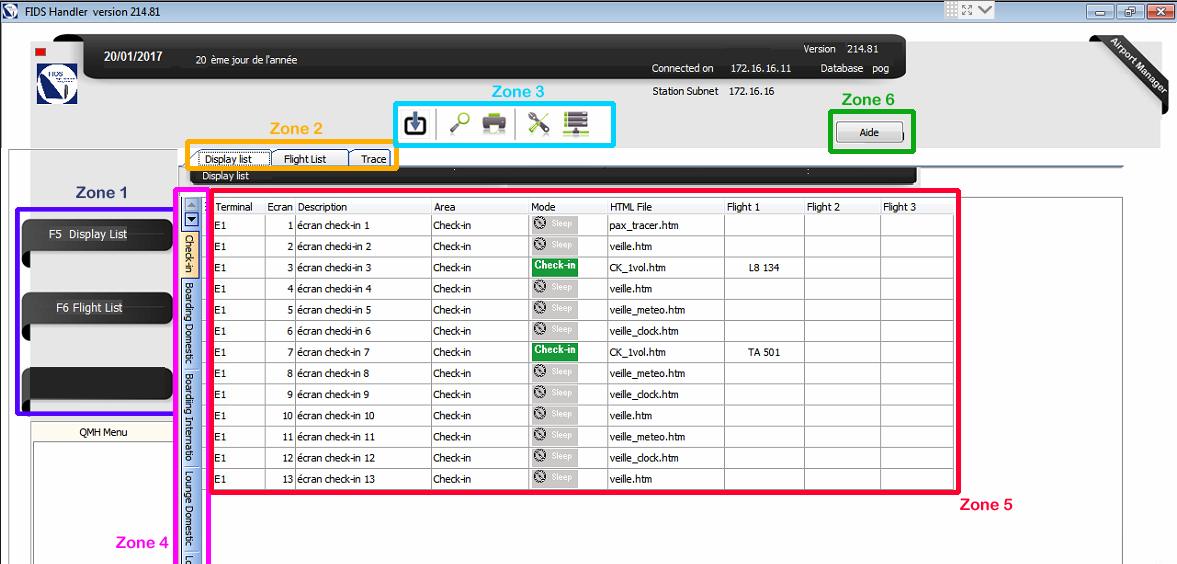
Task: Click the printer icon in toolbar
Action: [x=494, y=123]
